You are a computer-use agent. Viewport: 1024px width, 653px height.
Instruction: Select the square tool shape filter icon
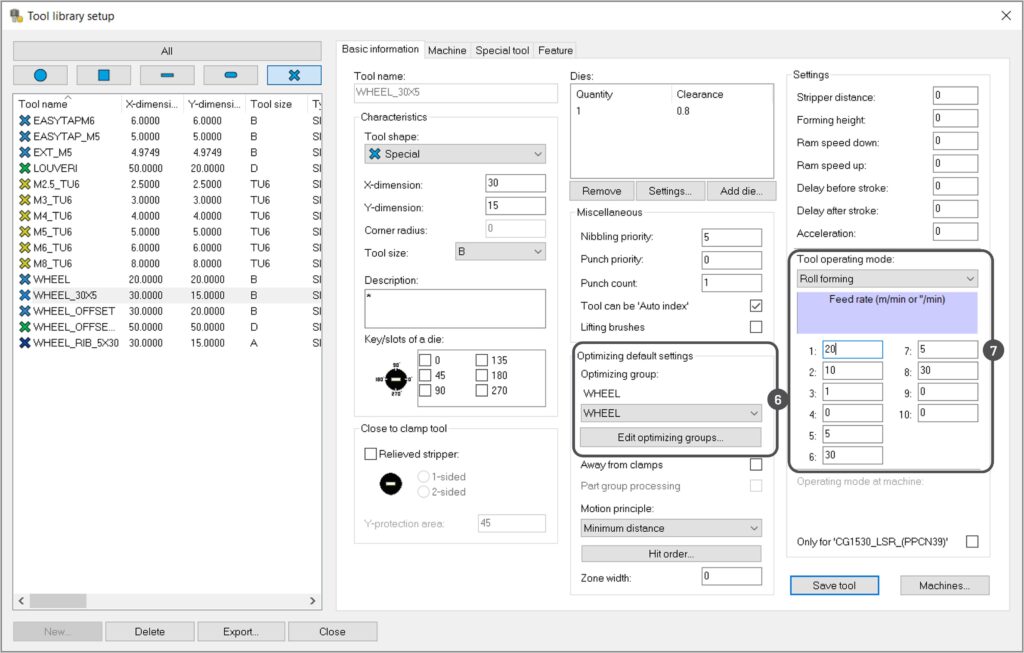click(103, 75)
